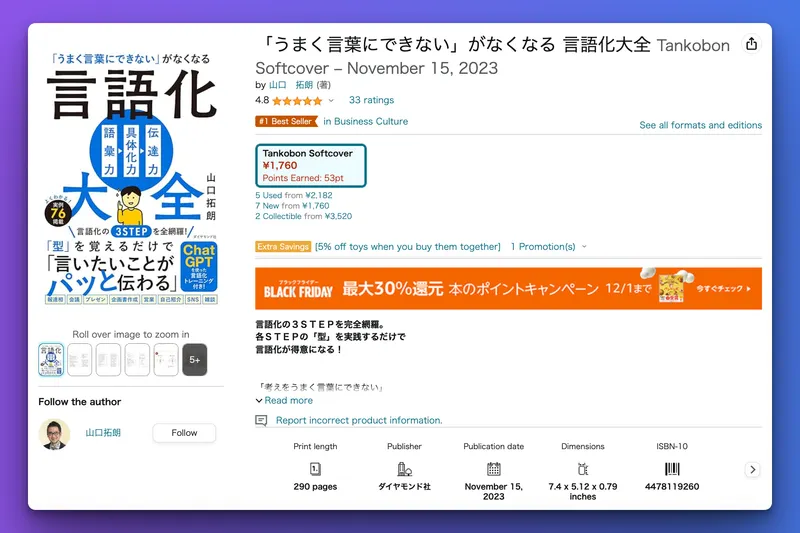Image resolution: width=800 pixels, height=533 pixels.
Task: Select the second preview page thumbnail
Action: pos(80,360)
